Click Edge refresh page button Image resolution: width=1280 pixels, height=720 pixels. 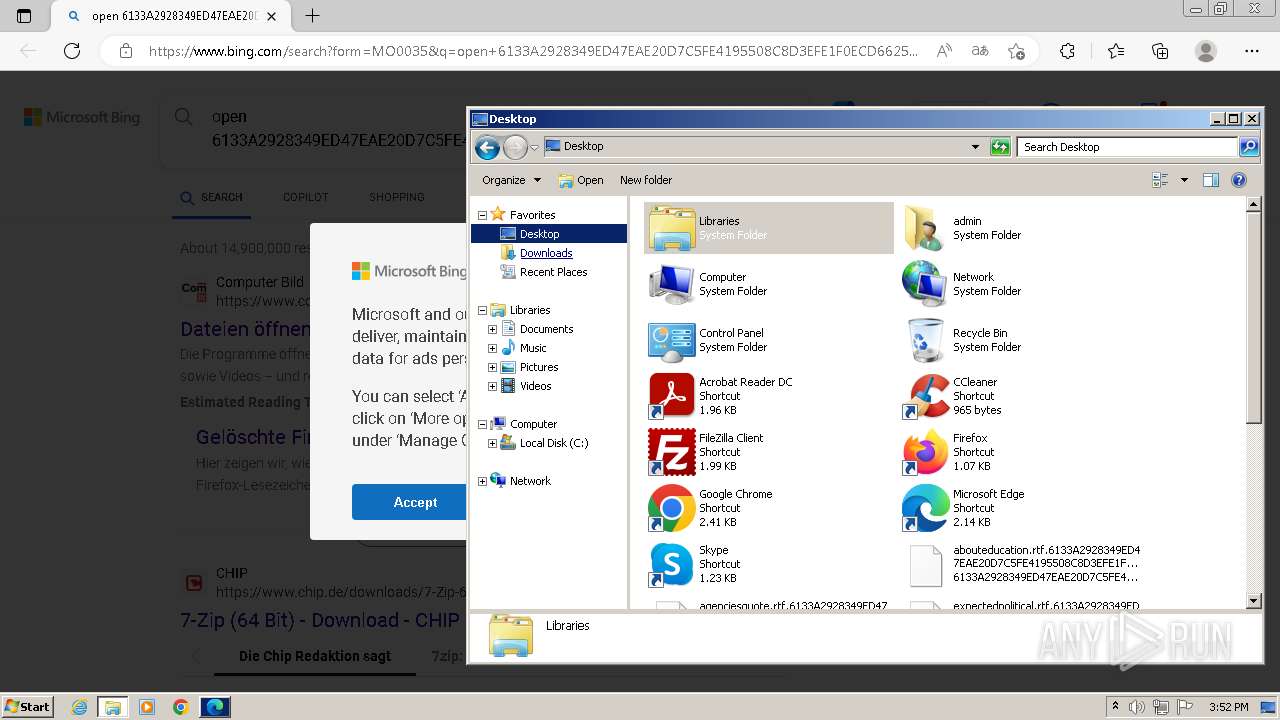point(71,51)
